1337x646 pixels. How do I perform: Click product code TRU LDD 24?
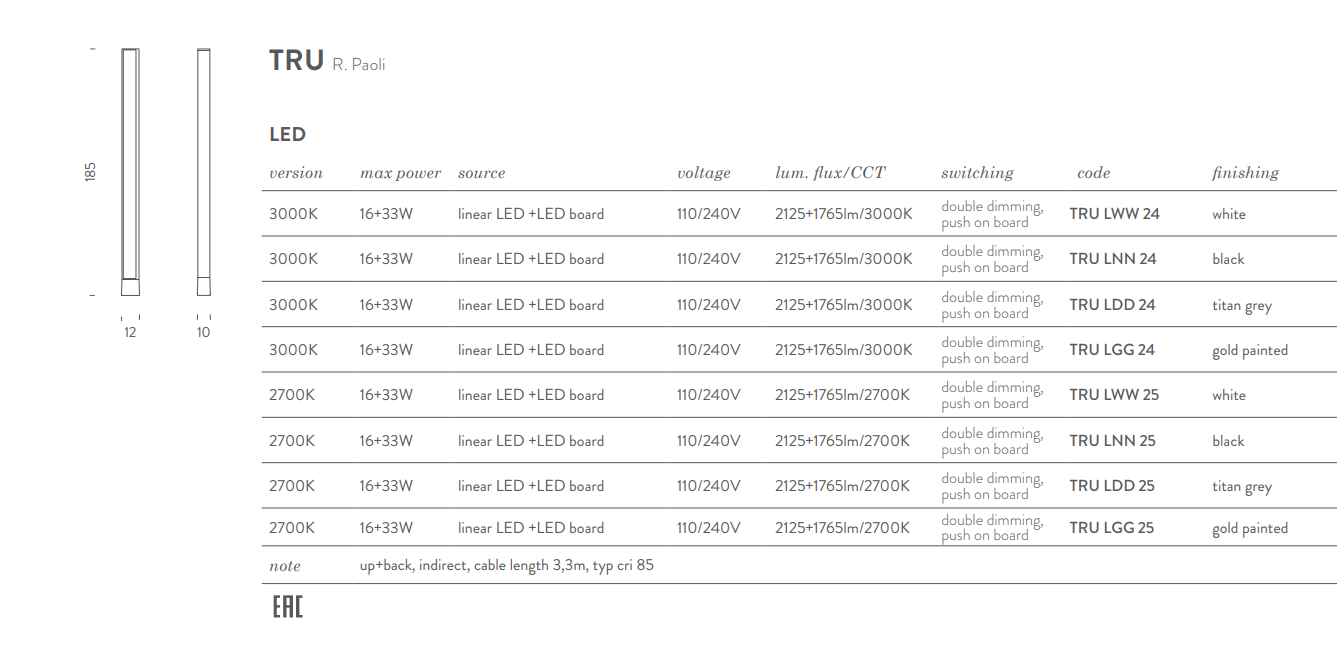coord(1112,305)
